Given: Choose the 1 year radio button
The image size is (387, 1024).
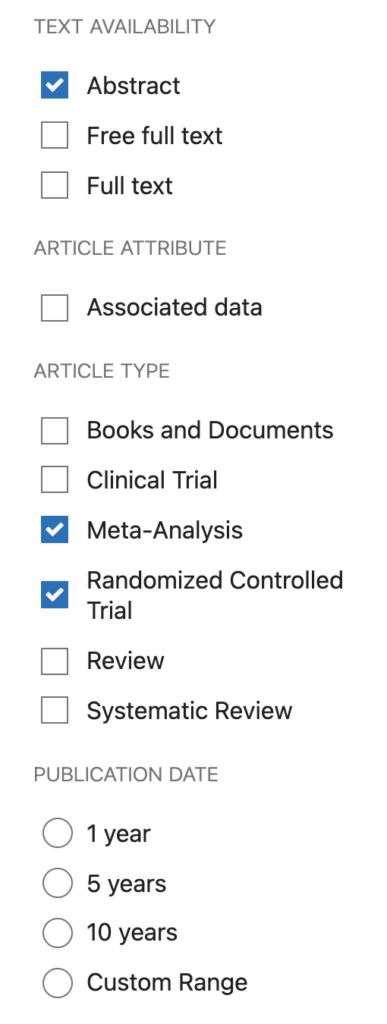Looking at the screenshot, I should tap(57, 833).
